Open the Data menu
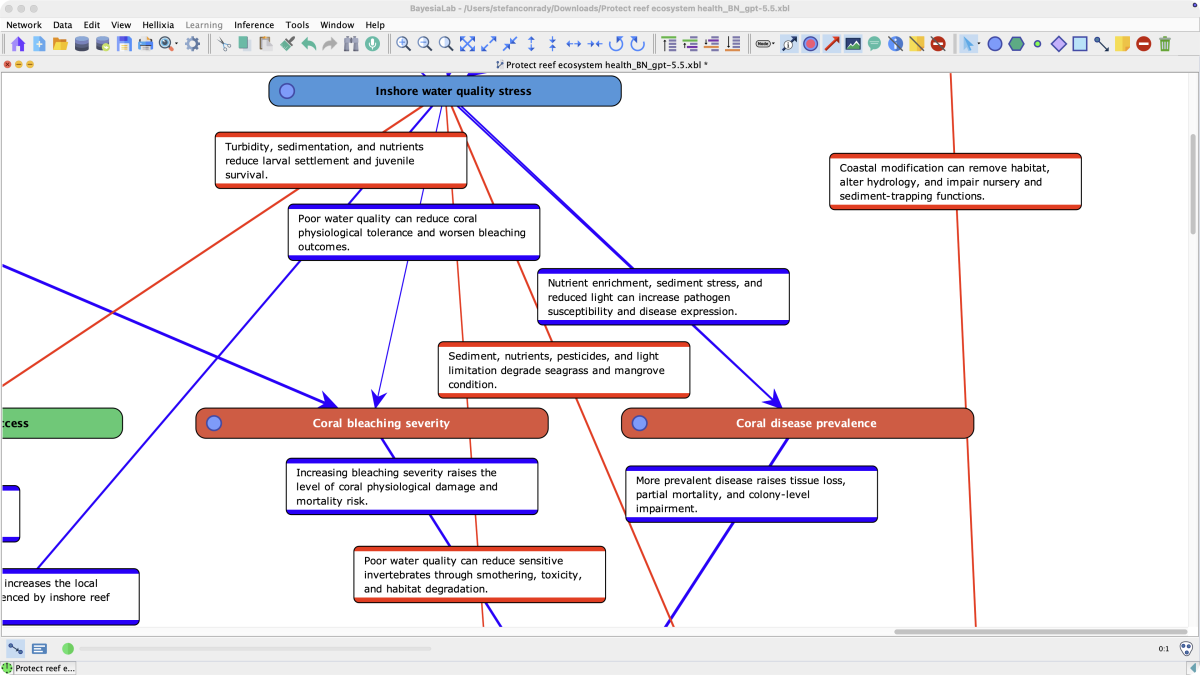The width and height of the screenshot is (1200, 675). 62,25
